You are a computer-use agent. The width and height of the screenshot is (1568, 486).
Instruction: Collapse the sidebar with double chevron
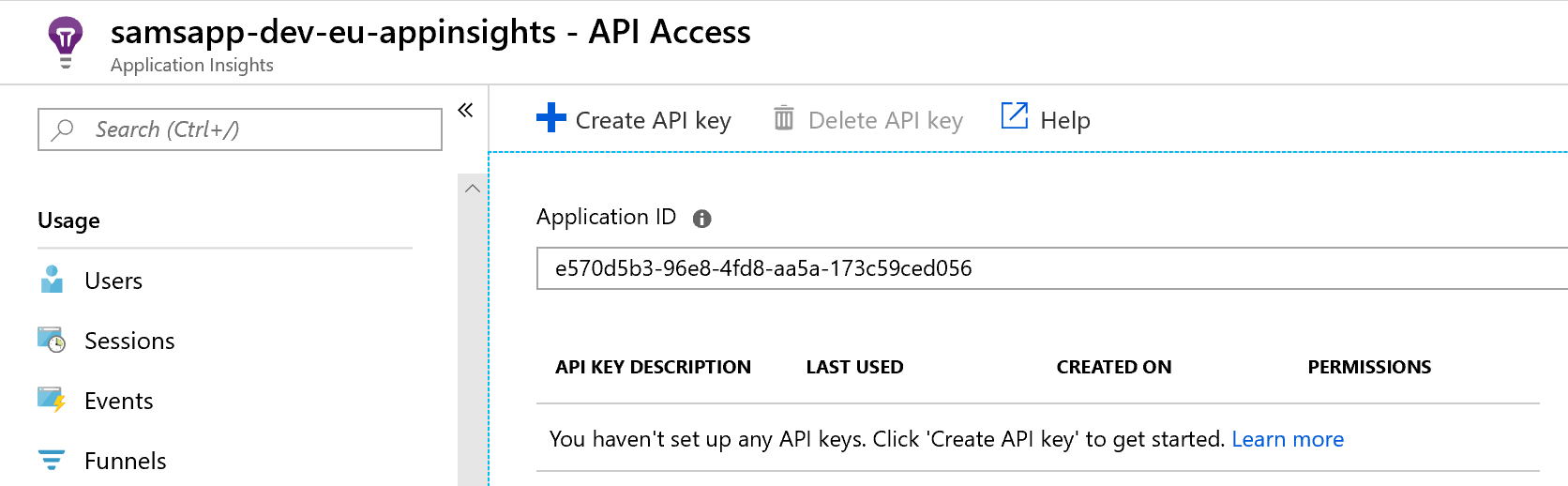click(465, 111)
